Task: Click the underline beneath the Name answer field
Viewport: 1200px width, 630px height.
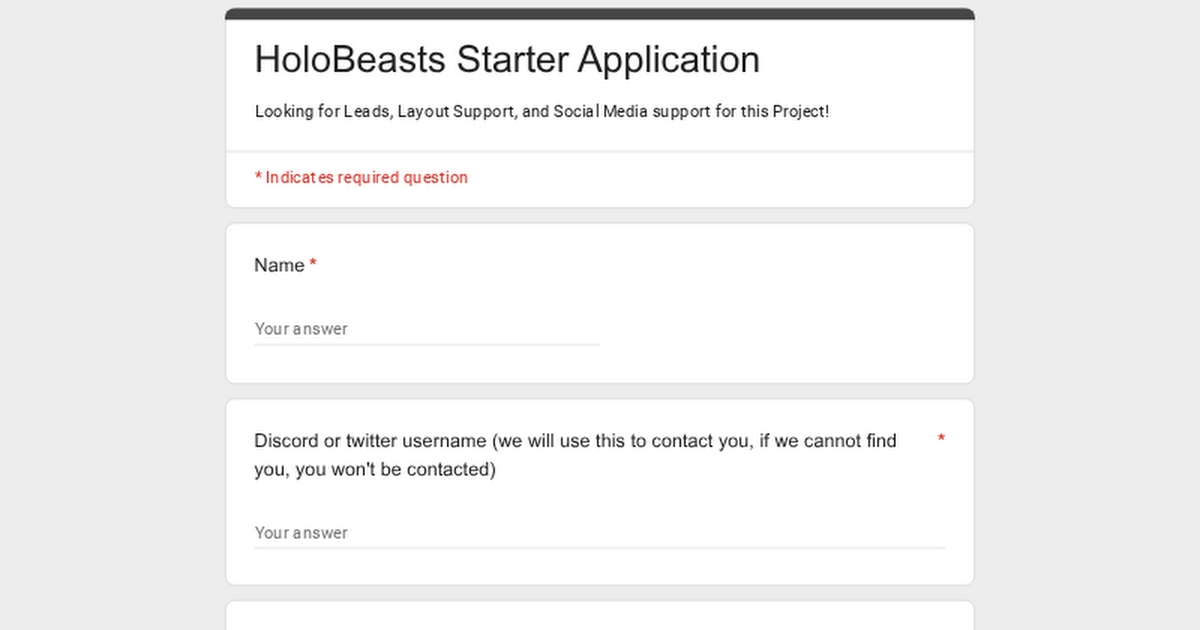Action: [x=426, y=345]
